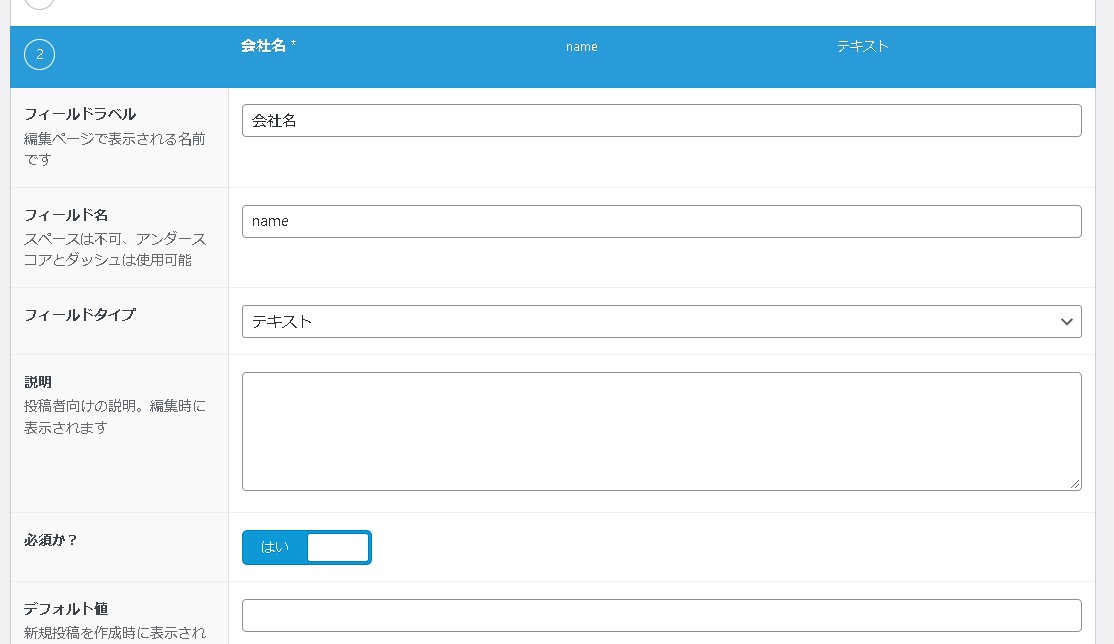Click inside the 説明 description textarea
The image size is (1114, 644).
[x=662, y=430]
